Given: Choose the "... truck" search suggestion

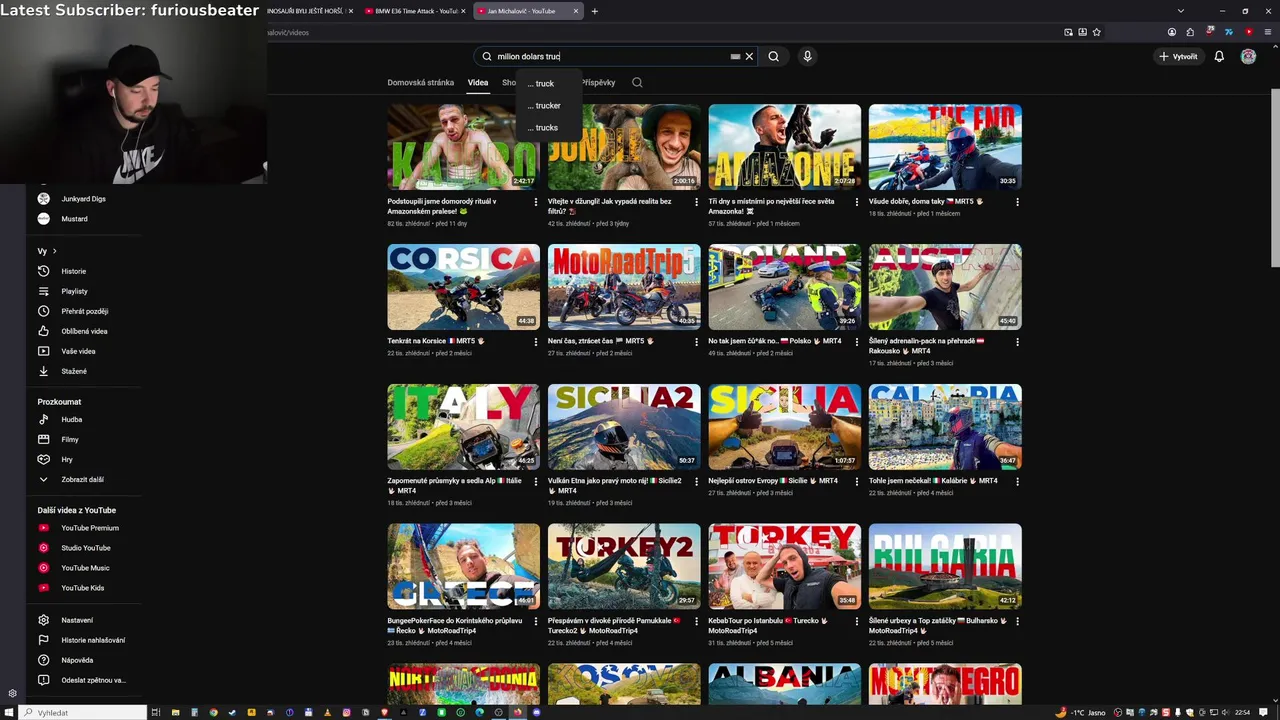Looking at the screenshot, I should [x=541, y=84].
